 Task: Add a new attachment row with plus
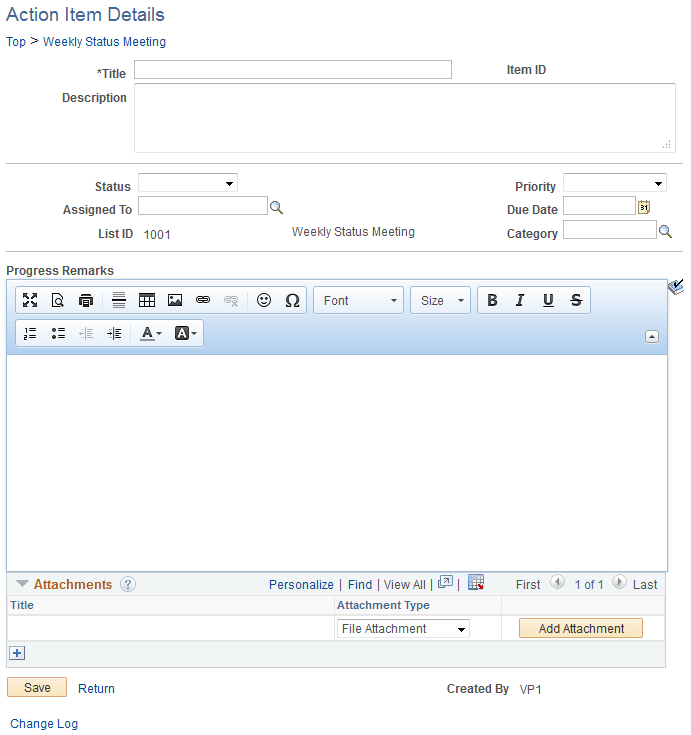click(x=17, y=653)
